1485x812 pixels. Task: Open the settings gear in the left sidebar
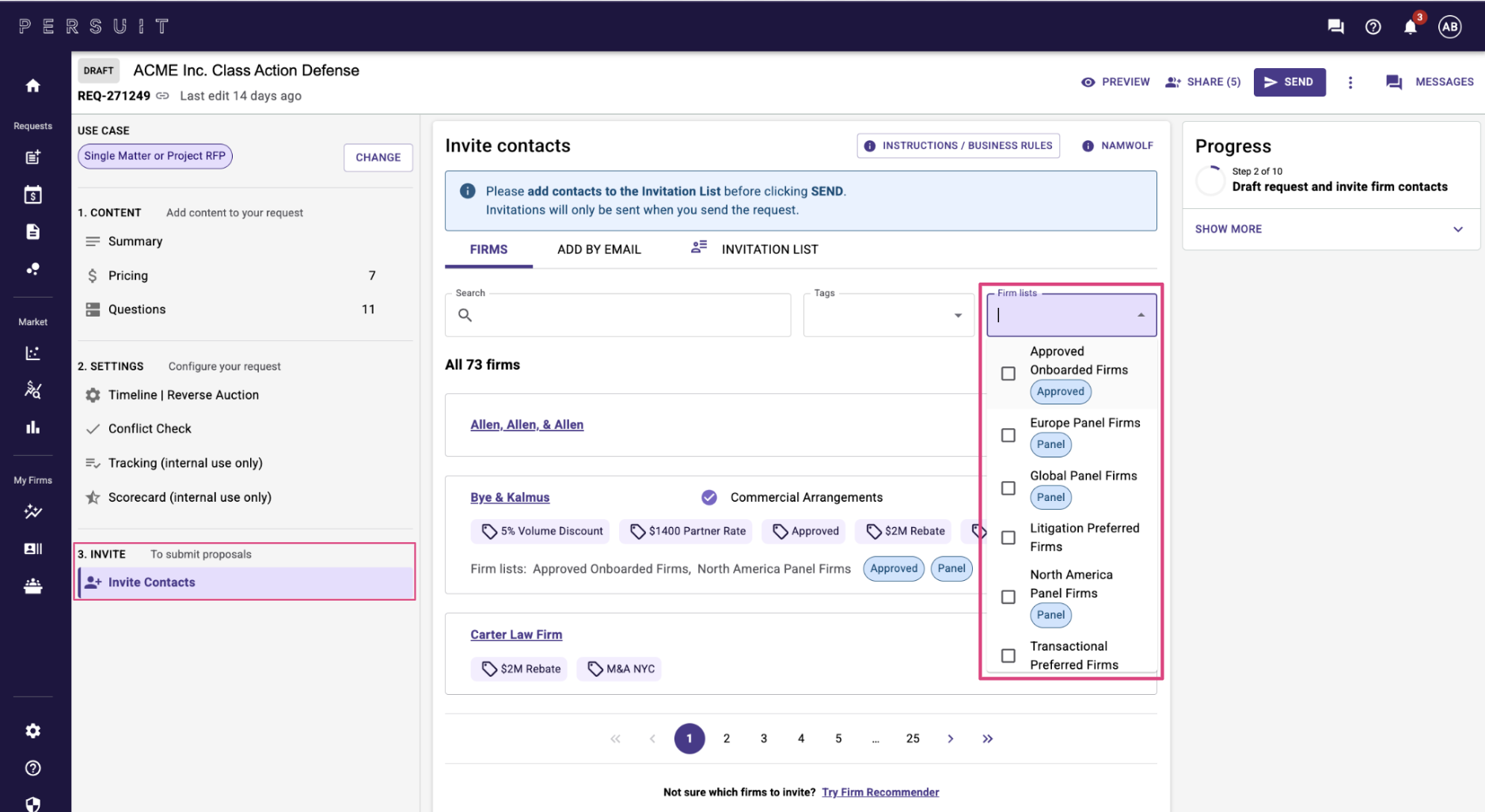[32, 730]
